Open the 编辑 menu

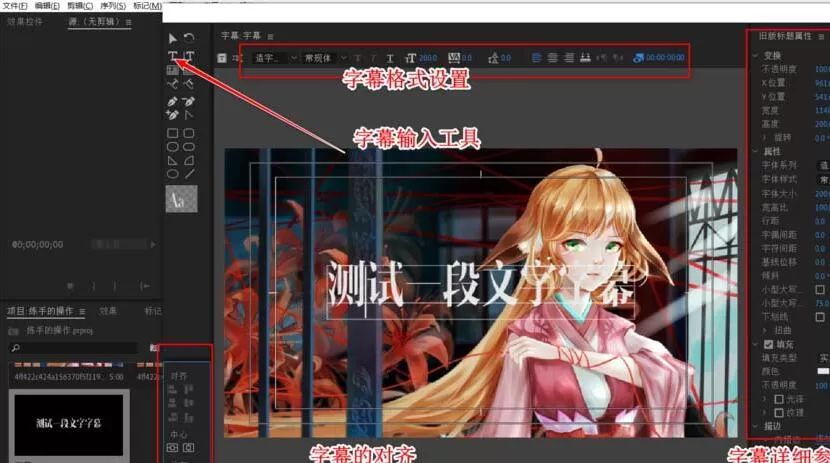47,6
